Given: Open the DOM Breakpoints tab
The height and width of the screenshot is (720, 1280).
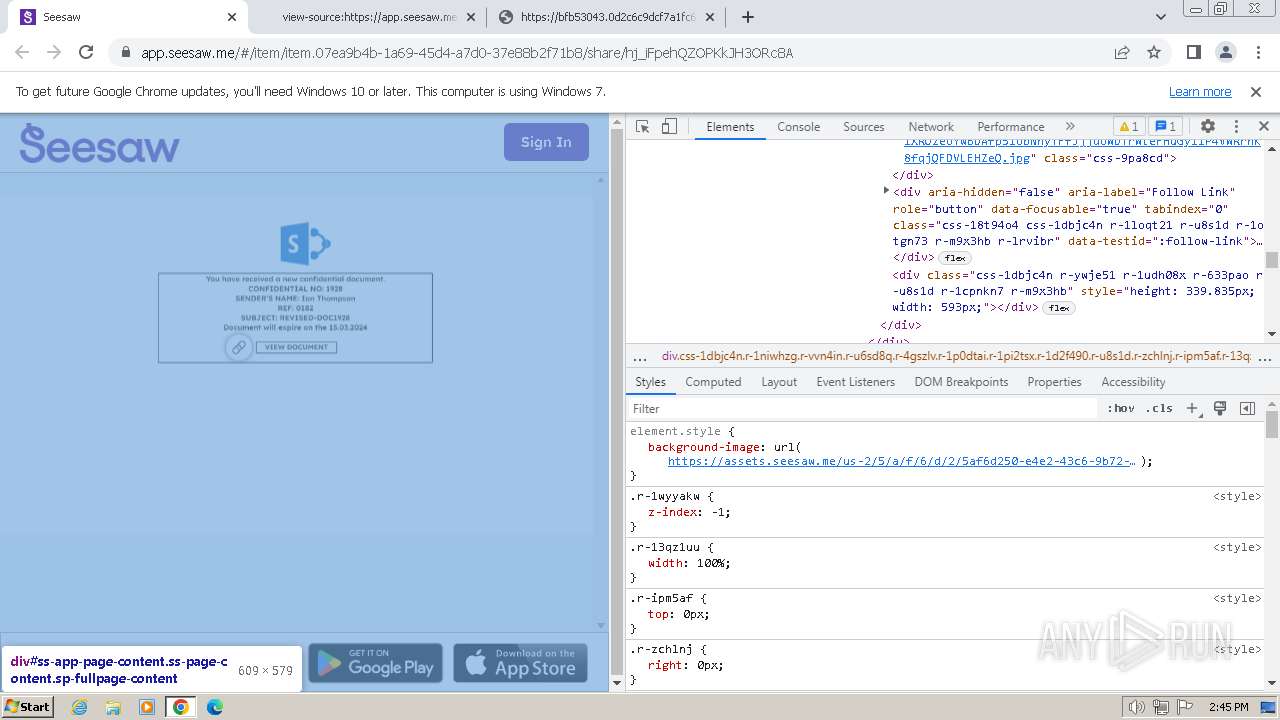Looking at the screenshot, I should (x=961, y=382).
